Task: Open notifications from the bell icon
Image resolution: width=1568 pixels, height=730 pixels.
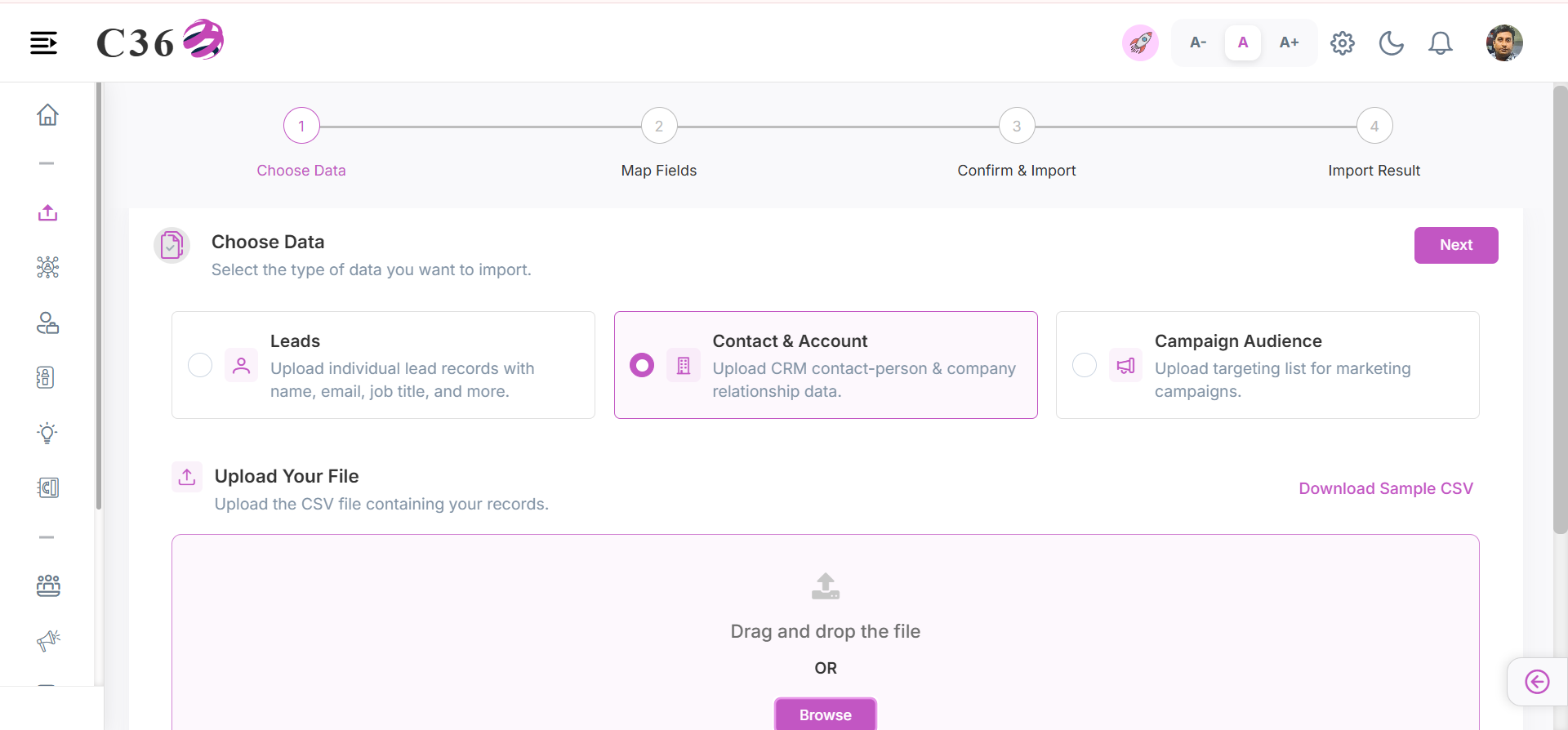Action: coord(1441,42)
